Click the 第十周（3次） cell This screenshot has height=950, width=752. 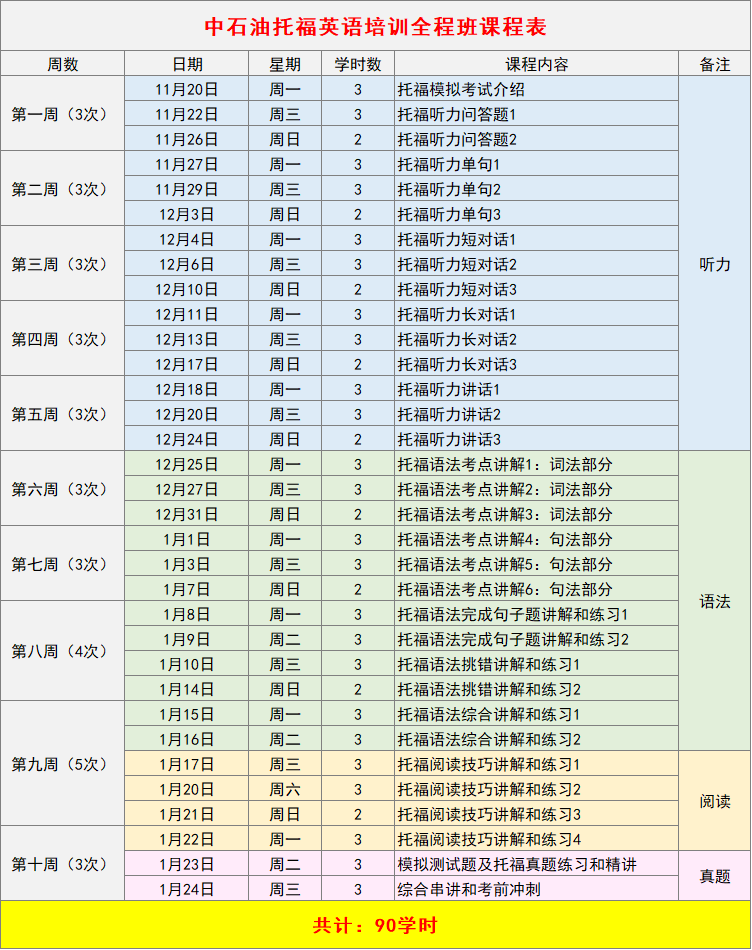63,864
